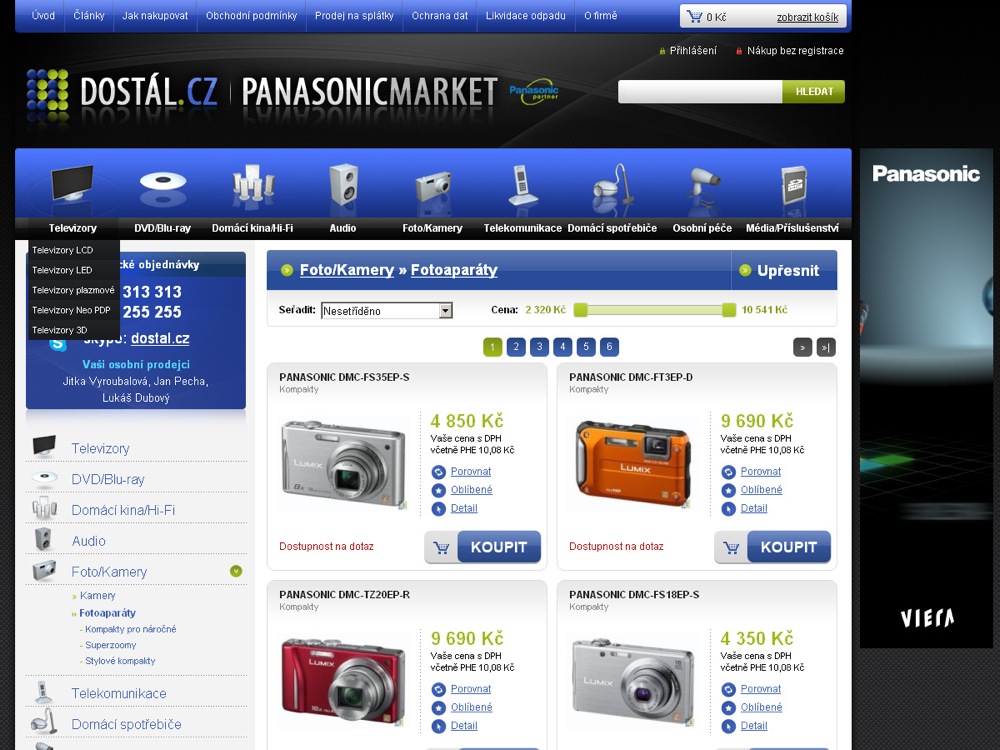Click the right handle of price slider
This screenshot has height=750, width=1000.
729,310
